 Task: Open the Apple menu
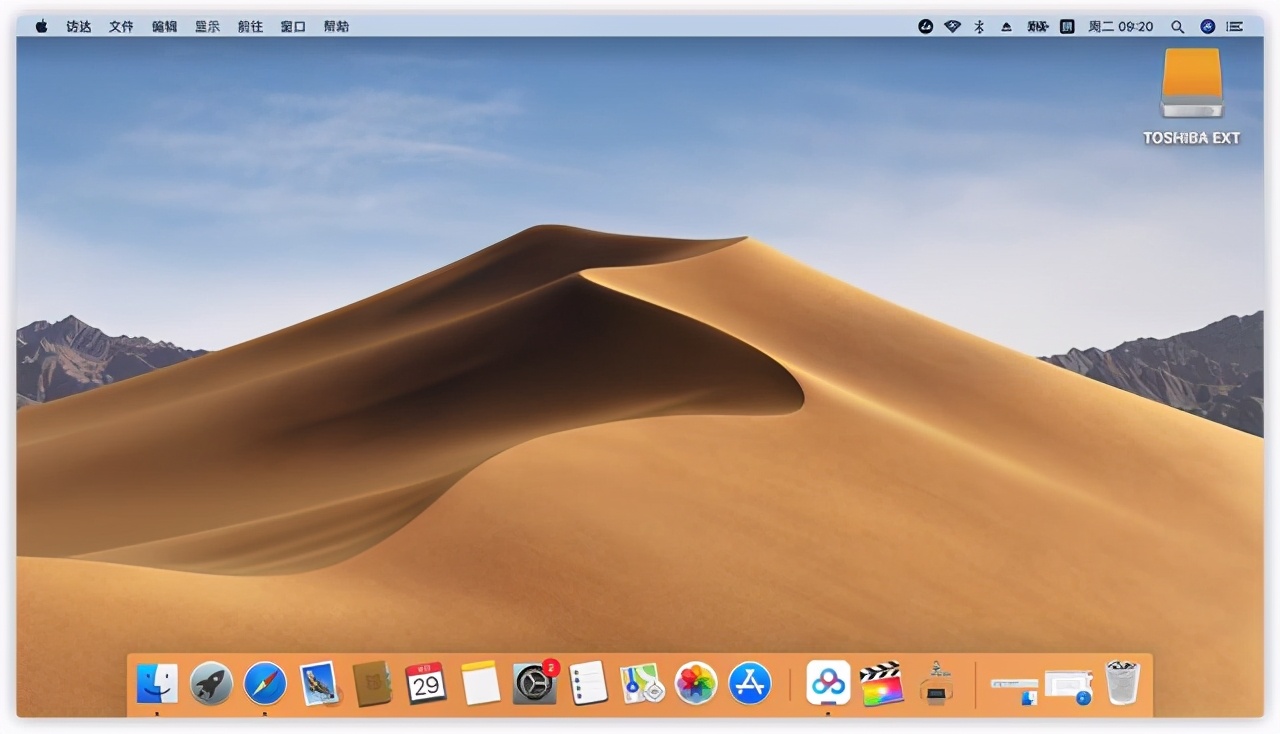pos(41,27)
